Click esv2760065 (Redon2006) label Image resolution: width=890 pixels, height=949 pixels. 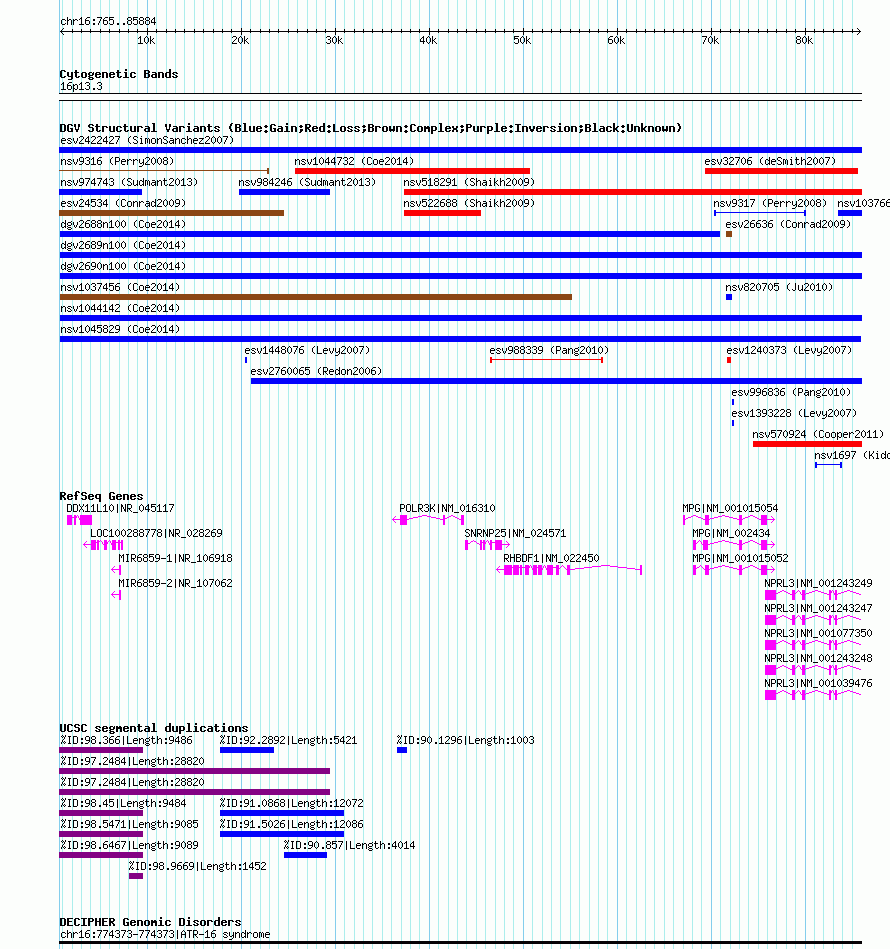pyautogui.click(x=316, y=372)
